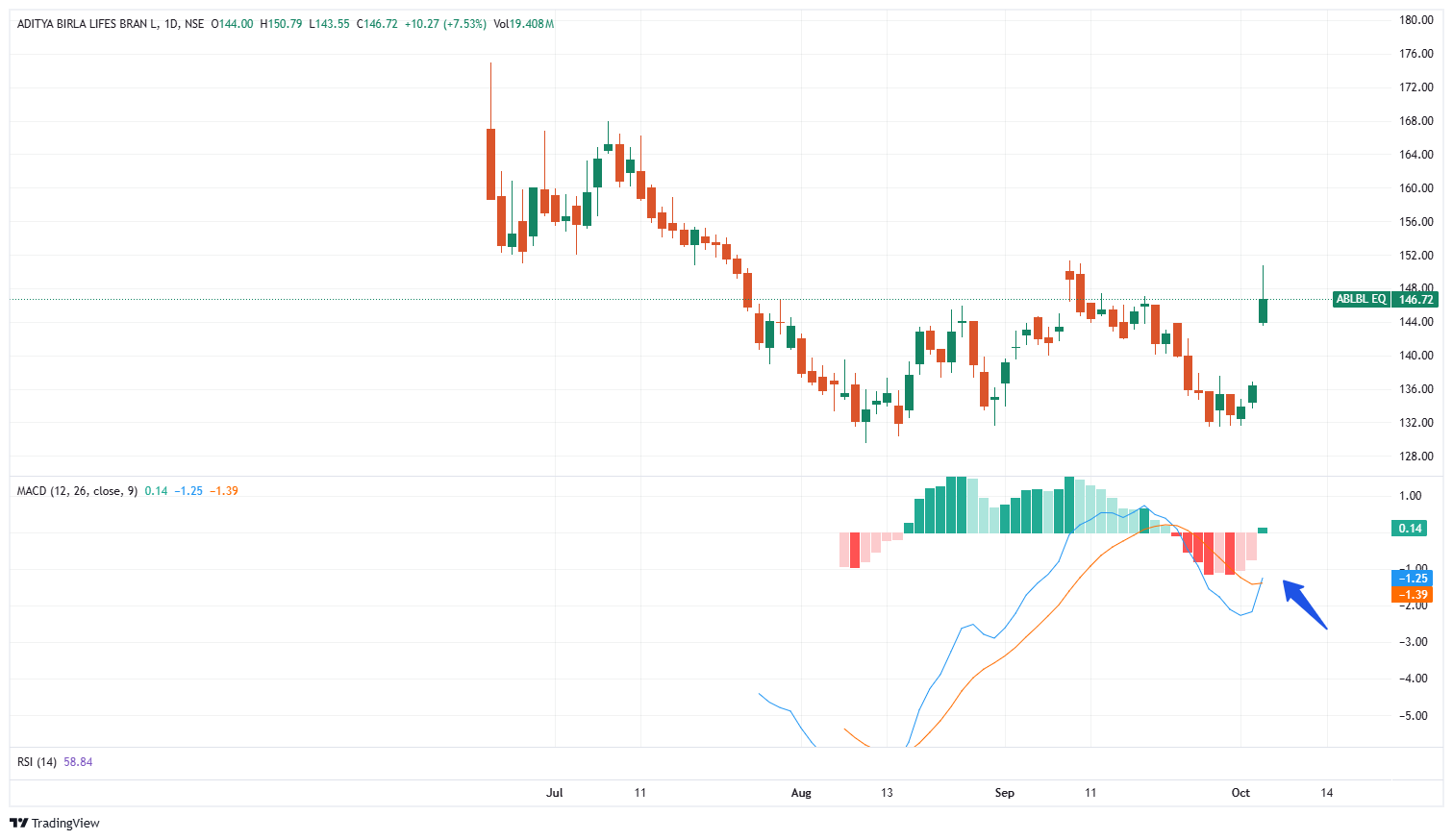Click the TradingView logo icon

pyautogui.click(x=19, y=824)
